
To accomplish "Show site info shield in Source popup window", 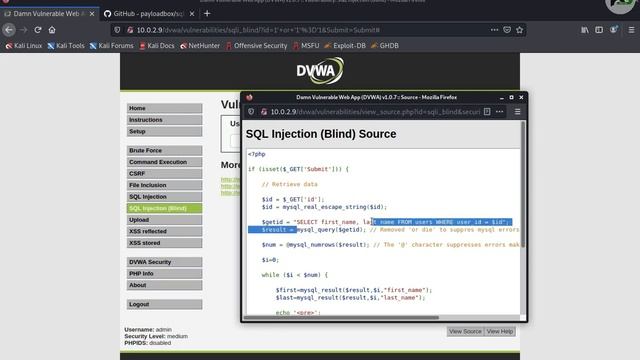I will pos(251,111).
